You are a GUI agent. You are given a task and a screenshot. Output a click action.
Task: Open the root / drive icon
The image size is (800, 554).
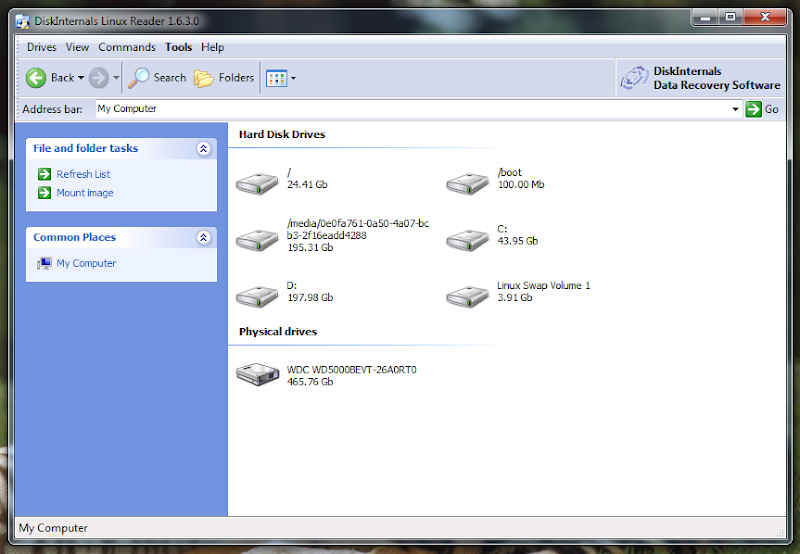257,183
